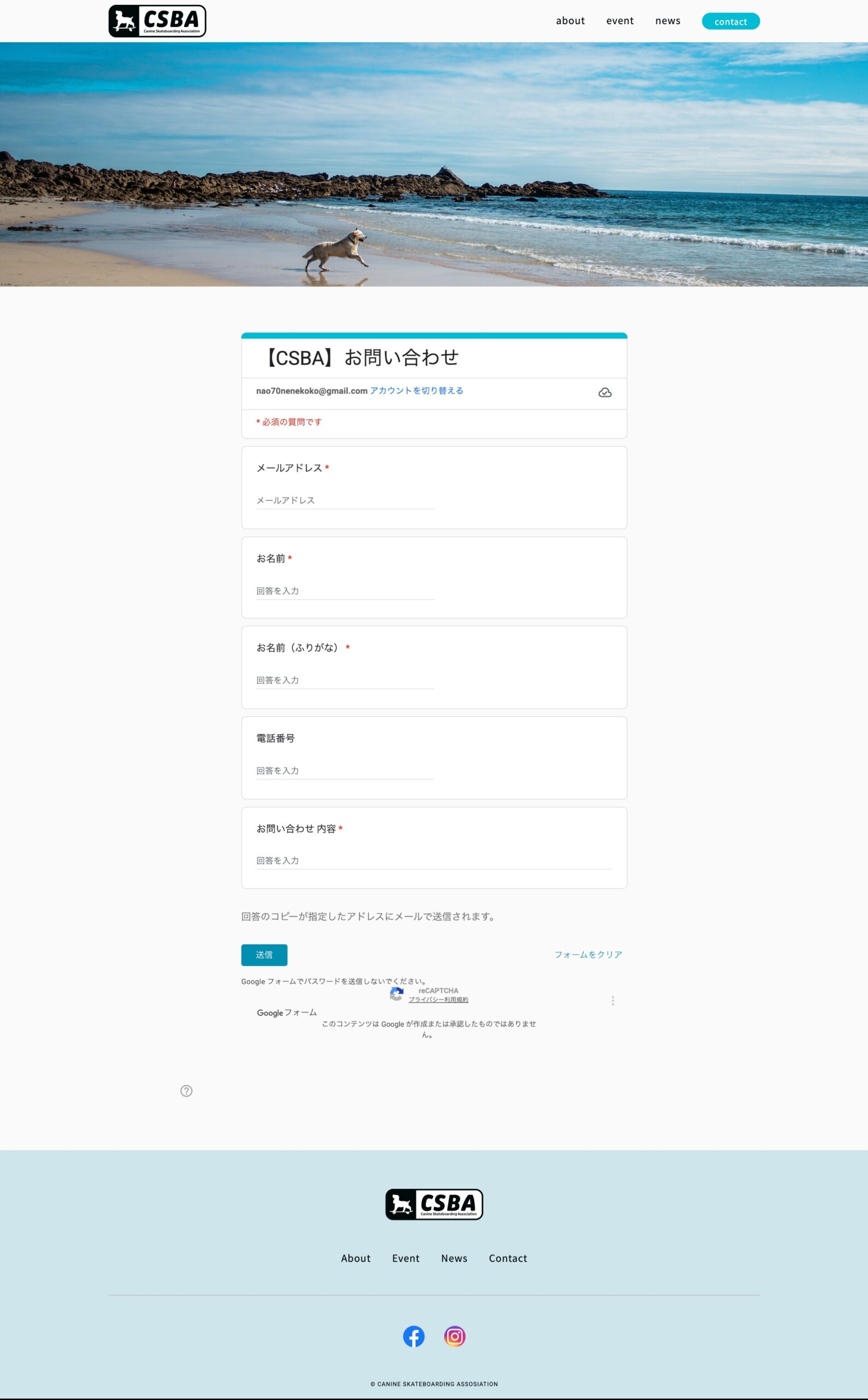The width and height of the screenshot is (868, 1400).
Task: Click フォームをクリア to reset form
Action: pyautogui.click(x=588, y=955)
